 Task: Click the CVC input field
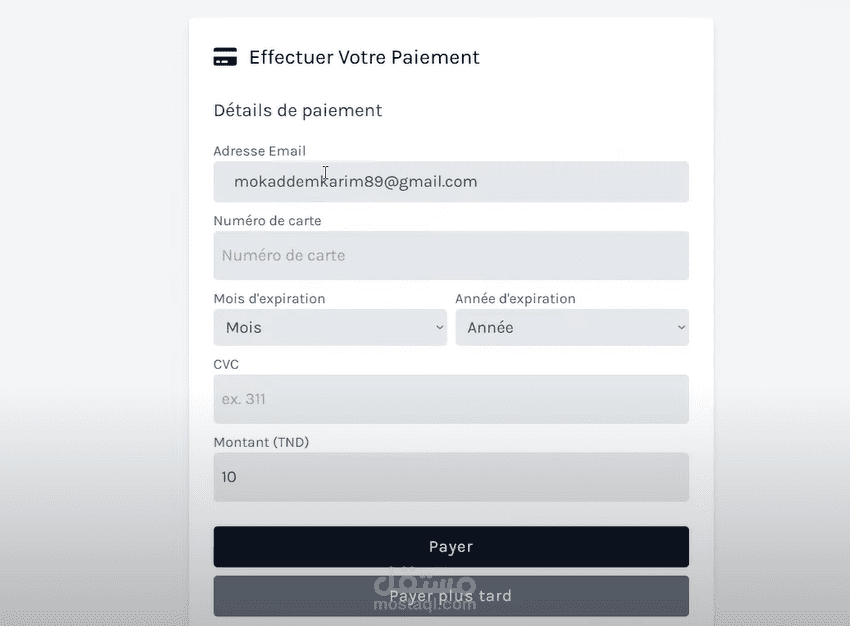pos(450,399)
